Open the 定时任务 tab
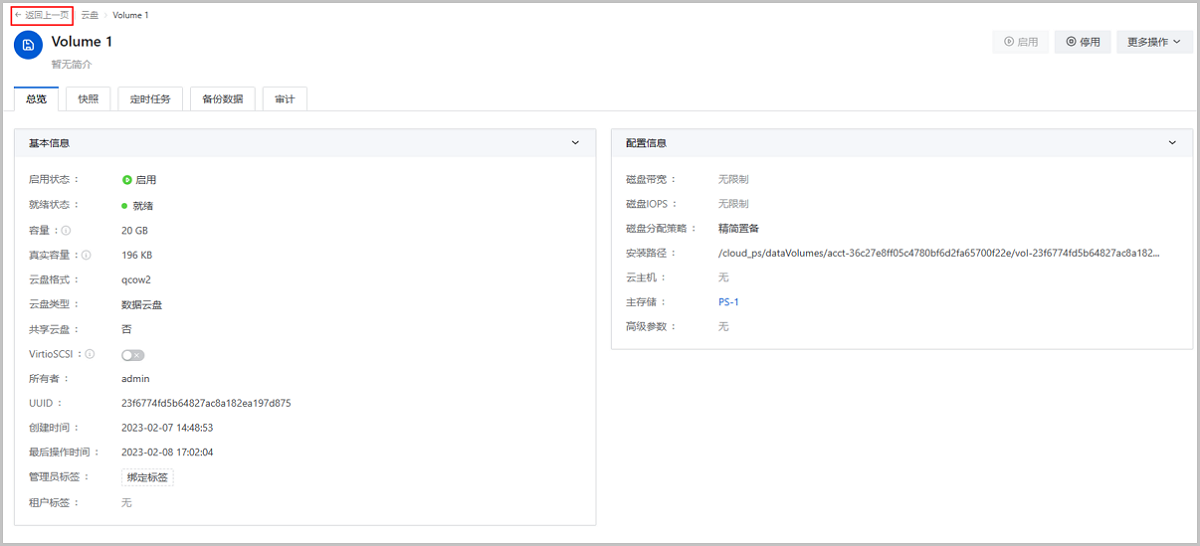The width and height of the screenshot is (1200, 546). point(150,99)
